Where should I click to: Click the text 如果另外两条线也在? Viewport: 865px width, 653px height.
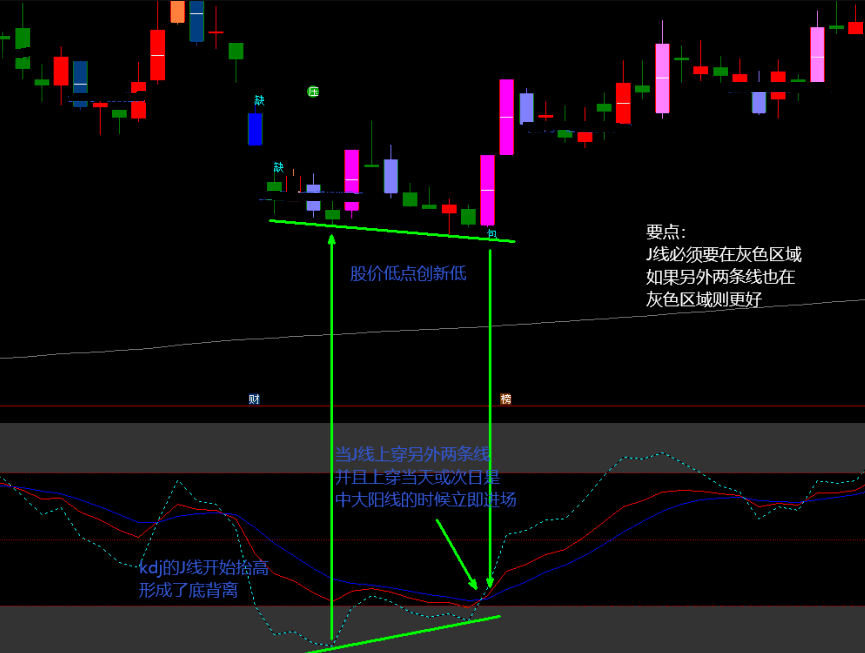click(720, 277)
